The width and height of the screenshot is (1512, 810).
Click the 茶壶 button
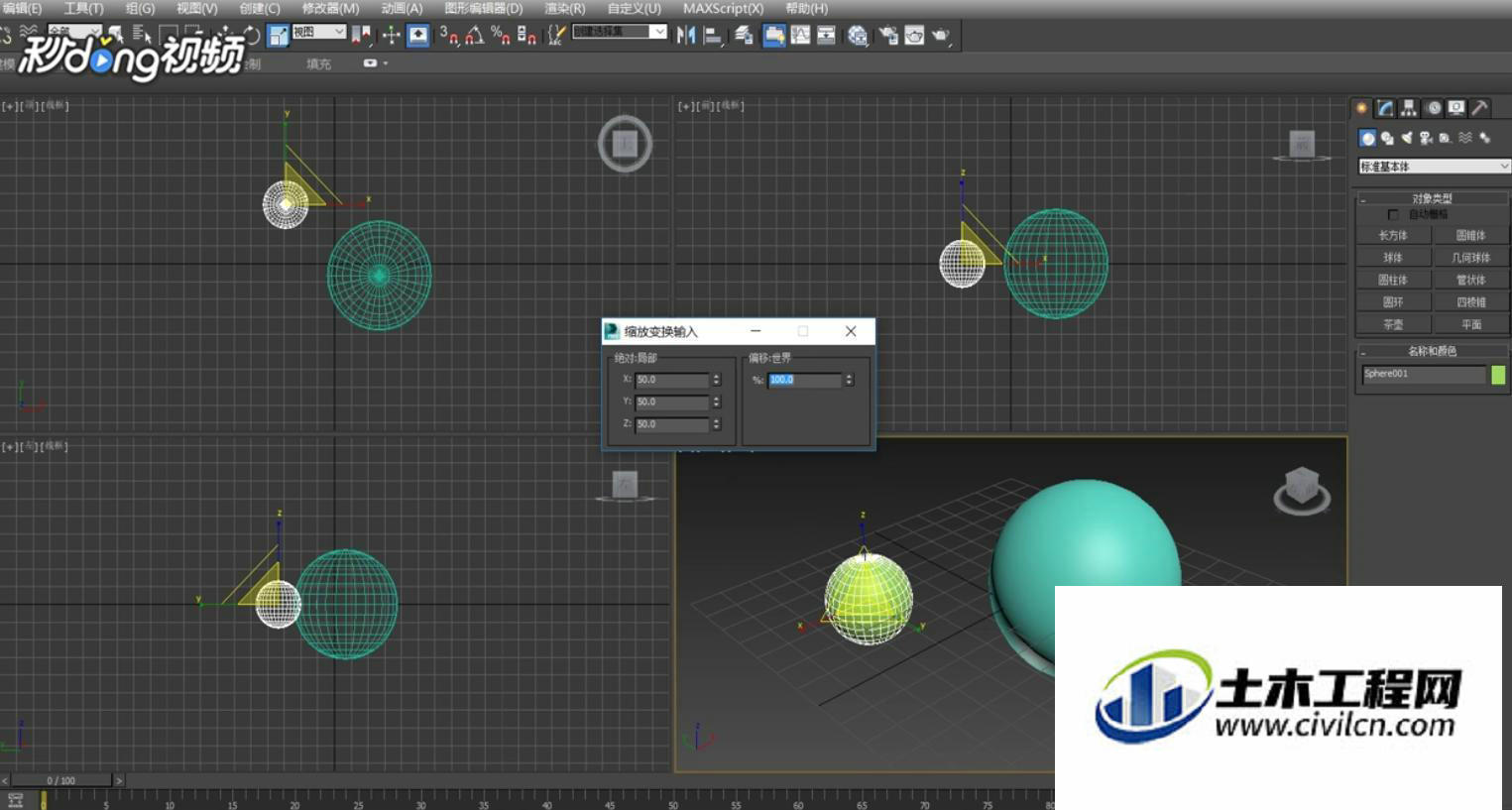(x=1393, y=324)
